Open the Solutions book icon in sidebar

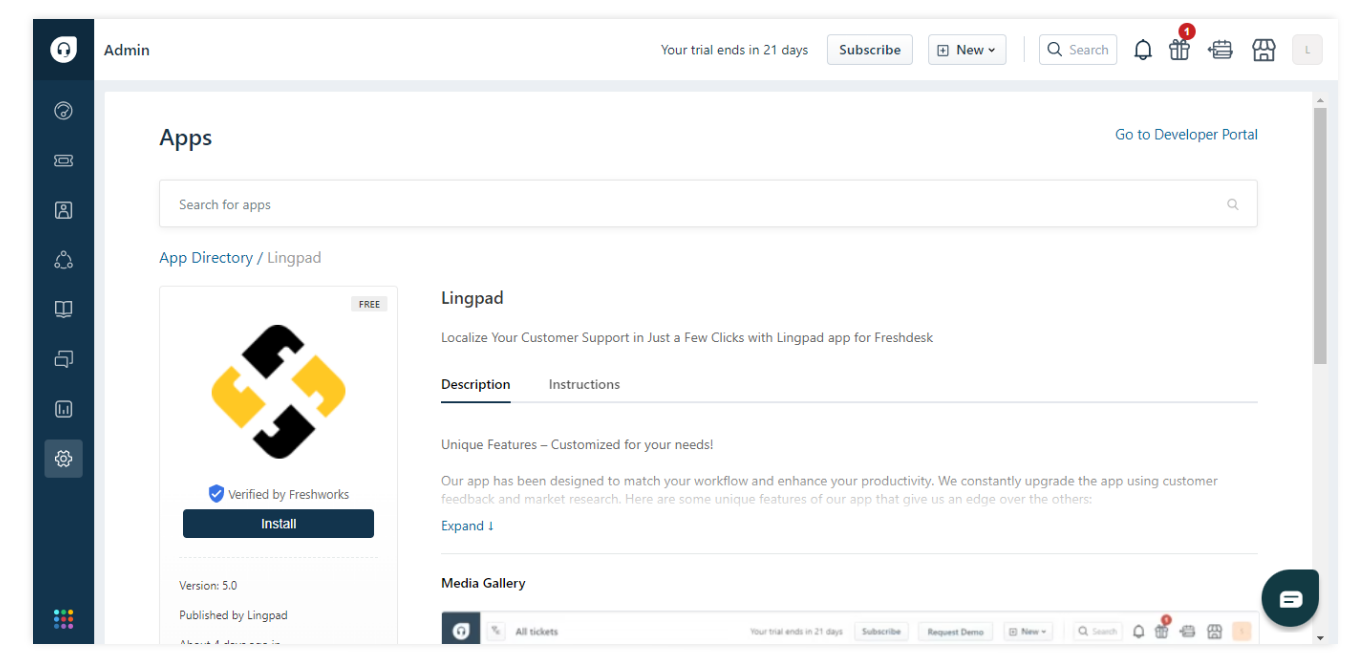point(63,310)
